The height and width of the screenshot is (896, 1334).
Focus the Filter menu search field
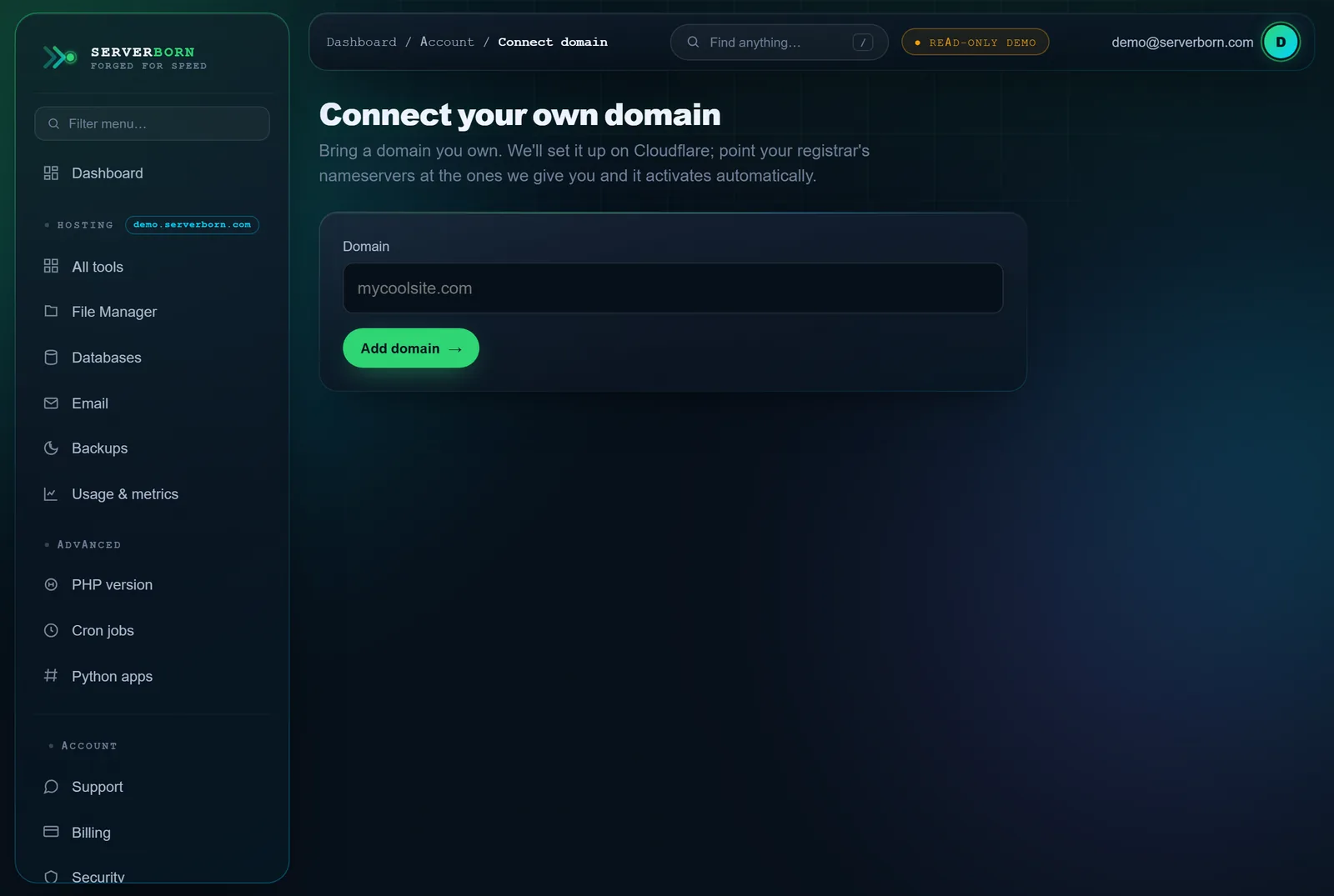click(x=152, y=123)
